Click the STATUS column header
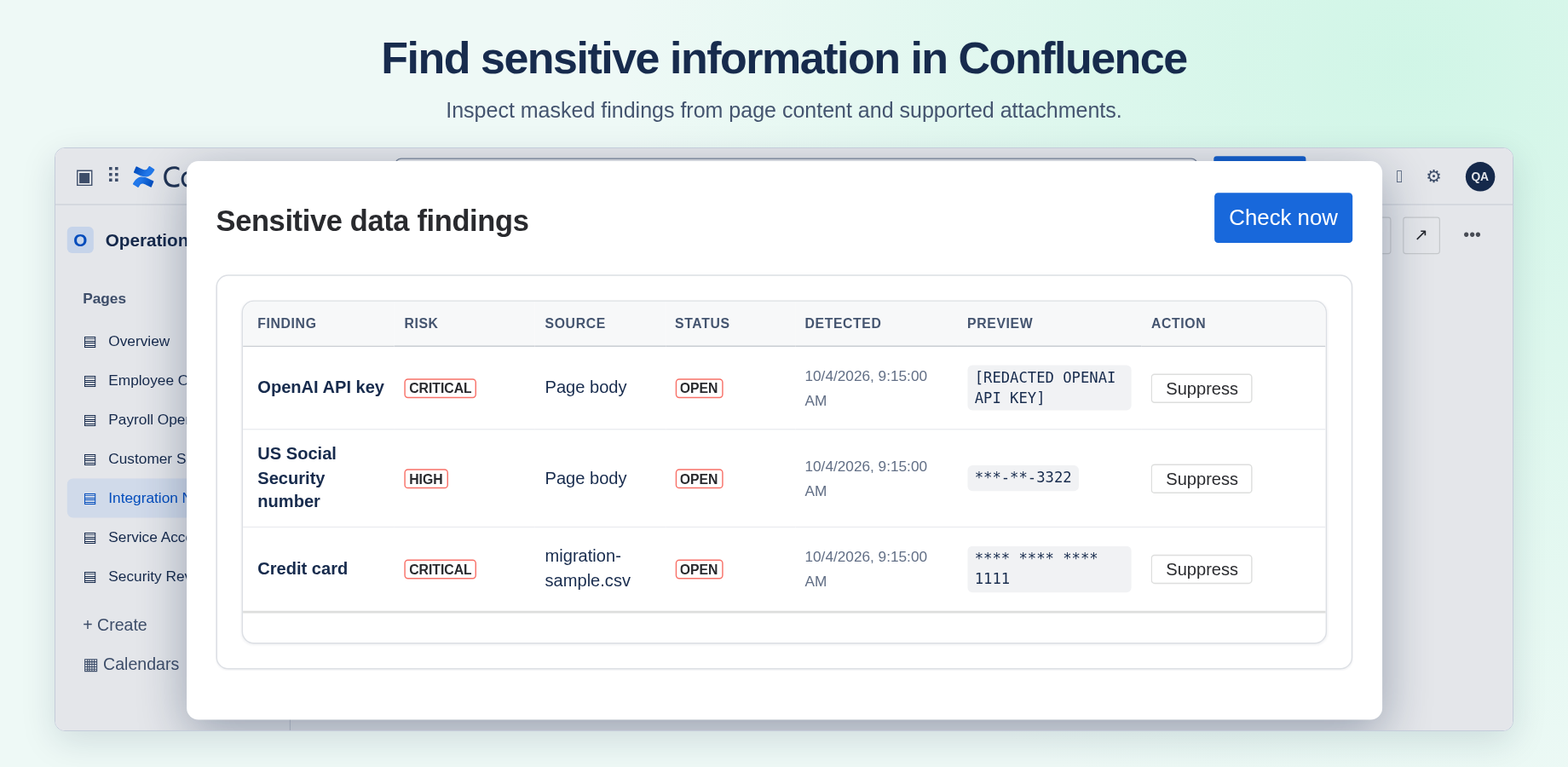The width and height of the screenshot is (1568, 767). click(702, 324)
